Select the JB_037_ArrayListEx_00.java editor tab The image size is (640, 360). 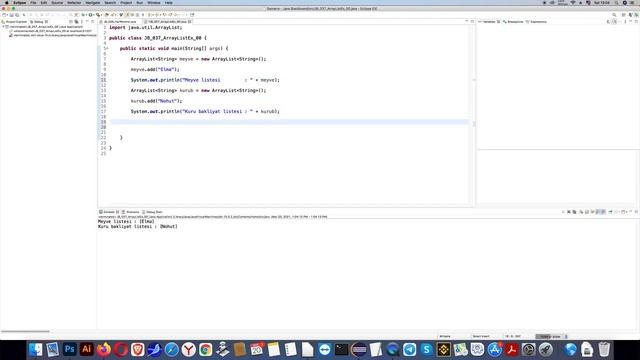(x=168, y=22)
